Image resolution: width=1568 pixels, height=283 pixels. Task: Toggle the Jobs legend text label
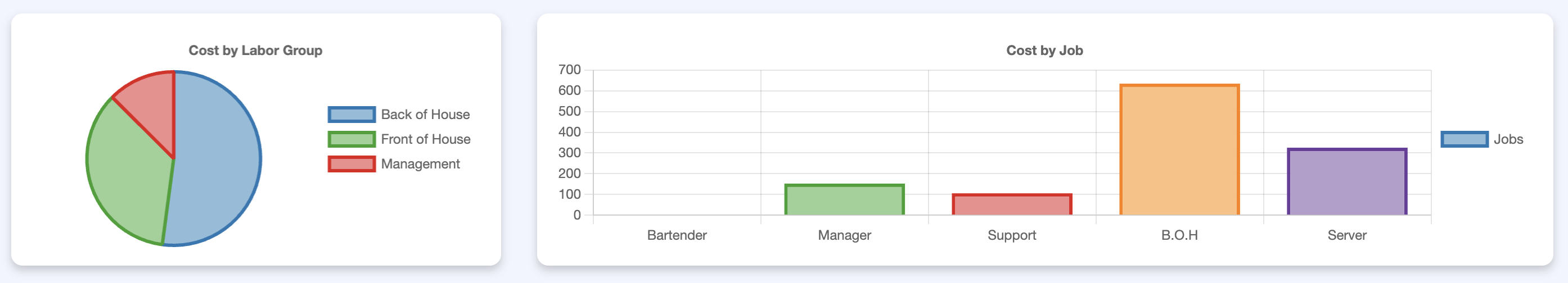point(1508,139)
